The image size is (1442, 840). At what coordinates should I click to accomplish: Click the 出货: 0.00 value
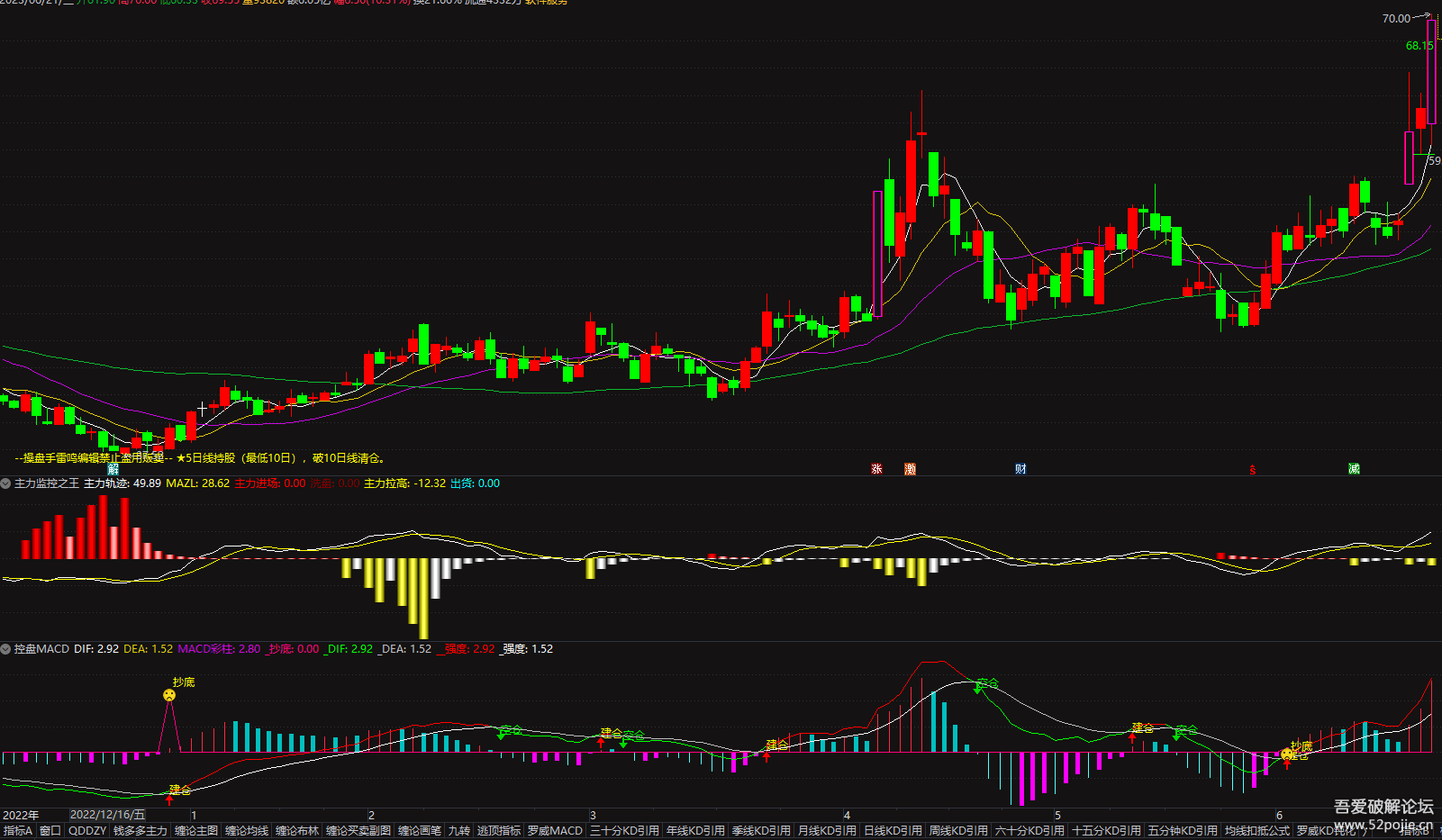[x=475, y=483]
